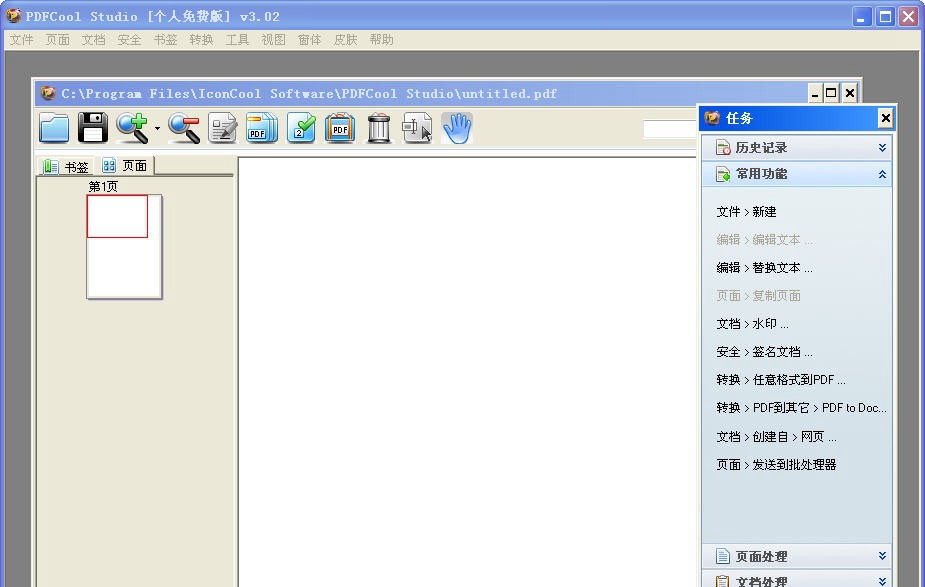Viewport: 925px width, 587px height.
Task: Click the stacked PDF pages toolbar icon
Action: coord(262,128)
